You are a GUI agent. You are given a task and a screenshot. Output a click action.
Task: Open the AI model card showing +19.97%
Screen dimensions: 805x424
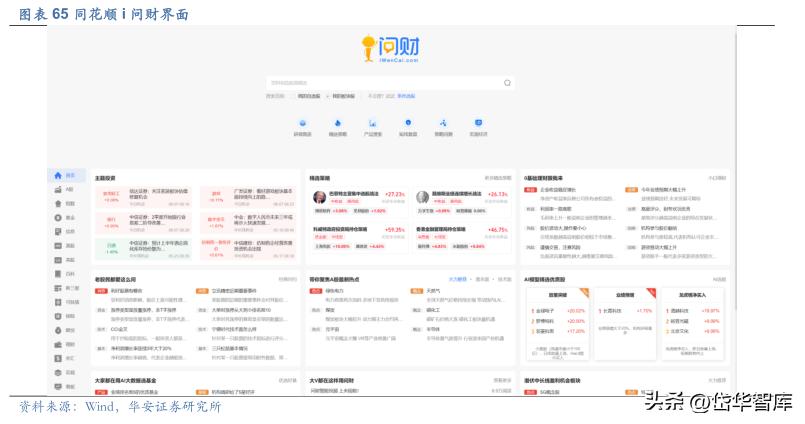[x=693, y=323]
